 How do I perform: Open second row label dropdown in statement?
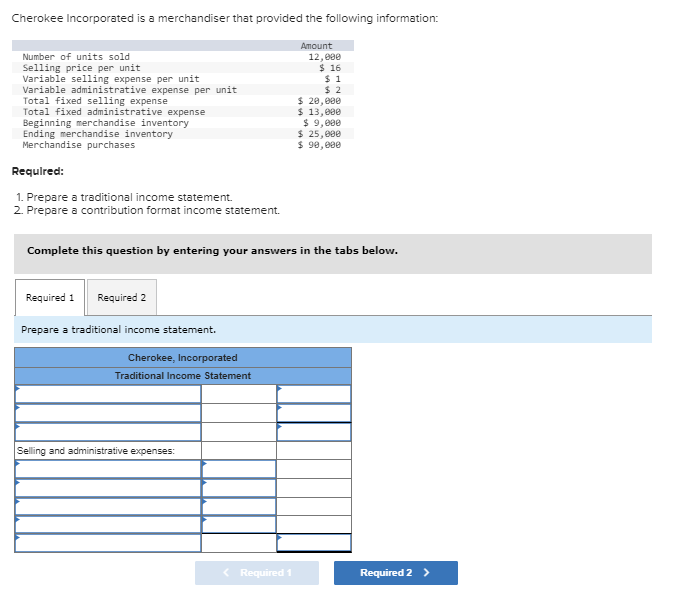coord(108,413)
